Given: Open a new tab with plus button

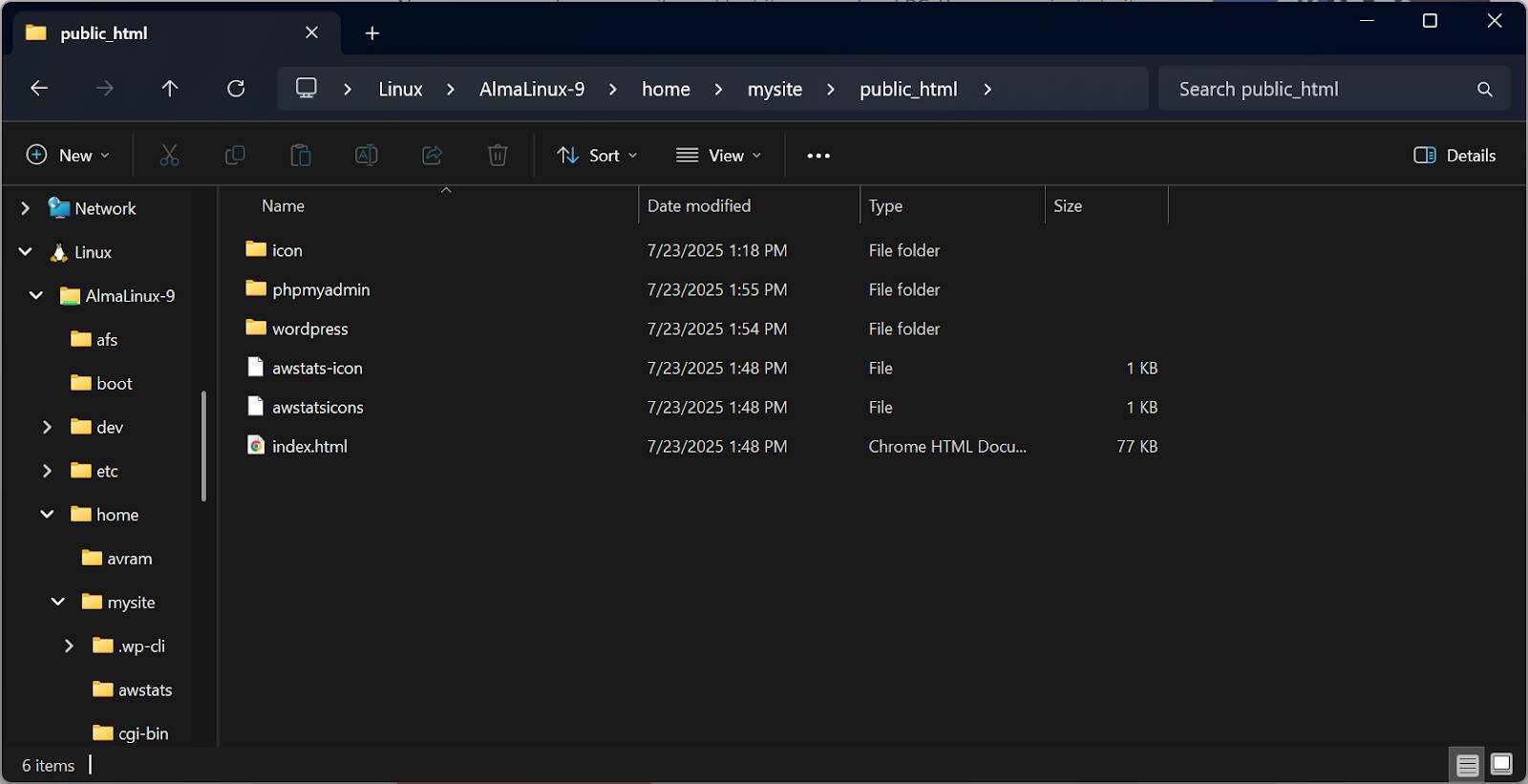Looking at the screenshot, I should pos(372,33).
